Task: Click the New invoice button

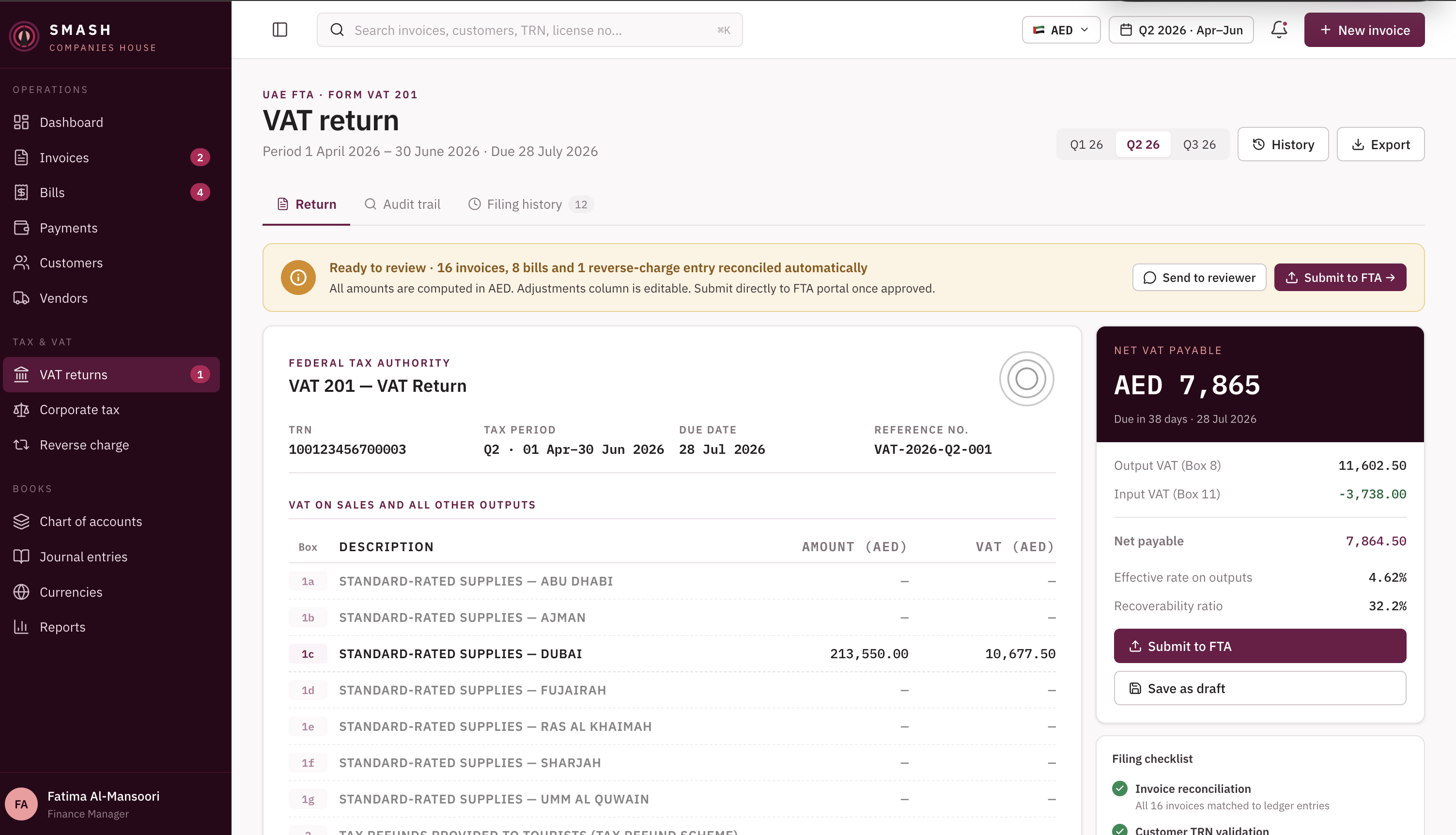Action: [1364, 30]
